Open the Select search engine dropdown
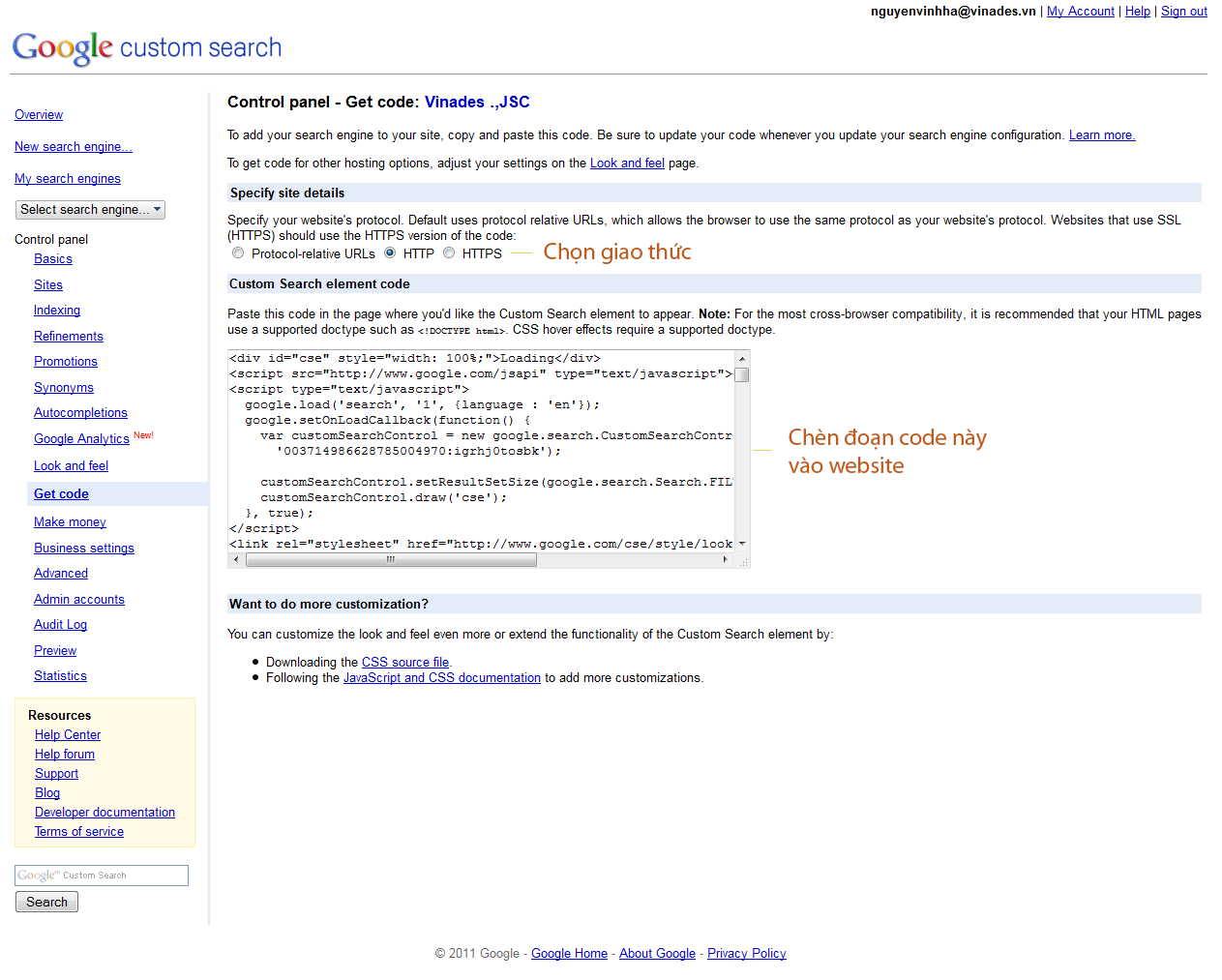Screen dimensions: 1222x980 [91, 210]
